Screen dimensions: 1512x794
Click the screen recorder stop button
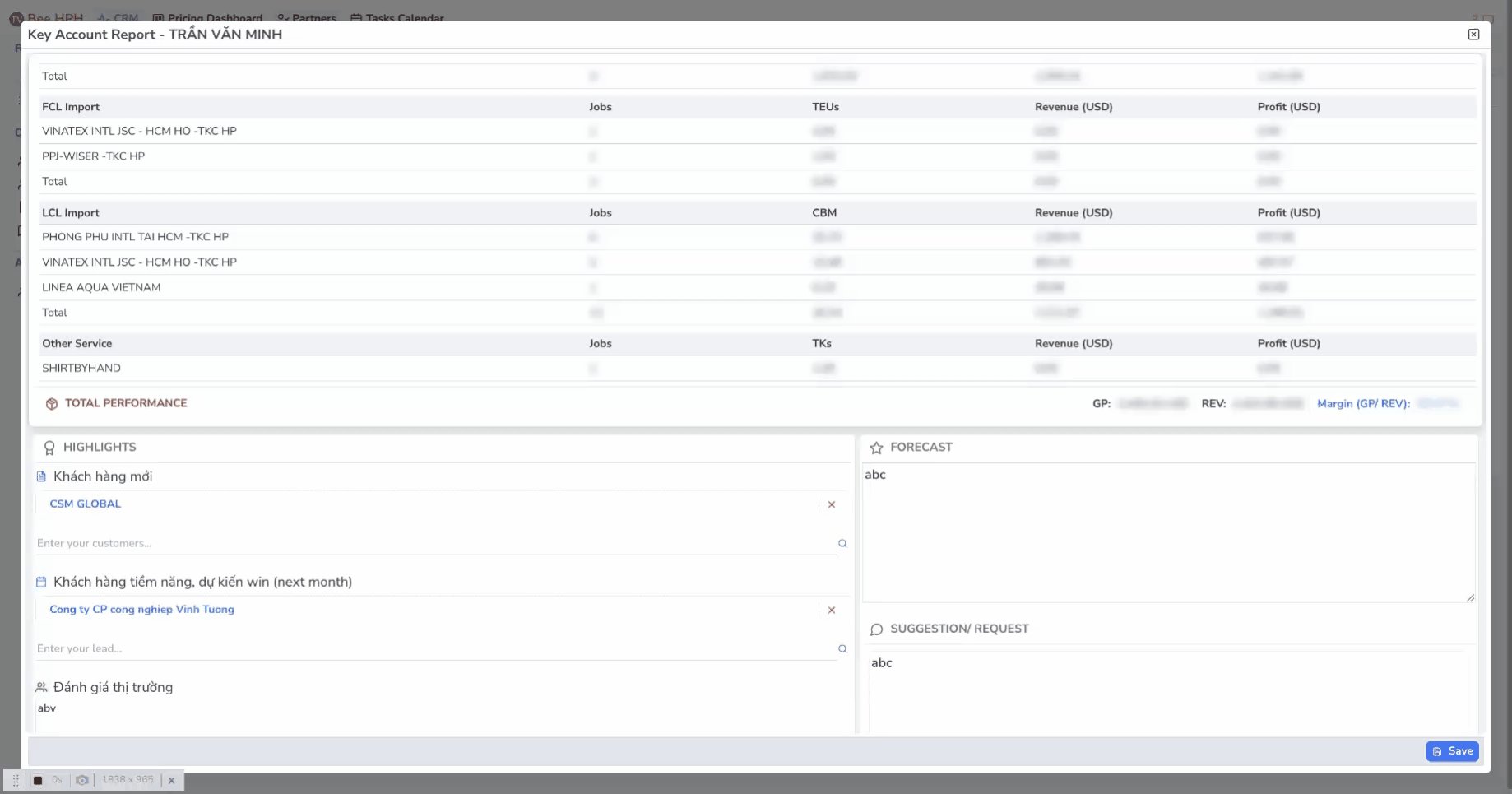coord(38,780)
